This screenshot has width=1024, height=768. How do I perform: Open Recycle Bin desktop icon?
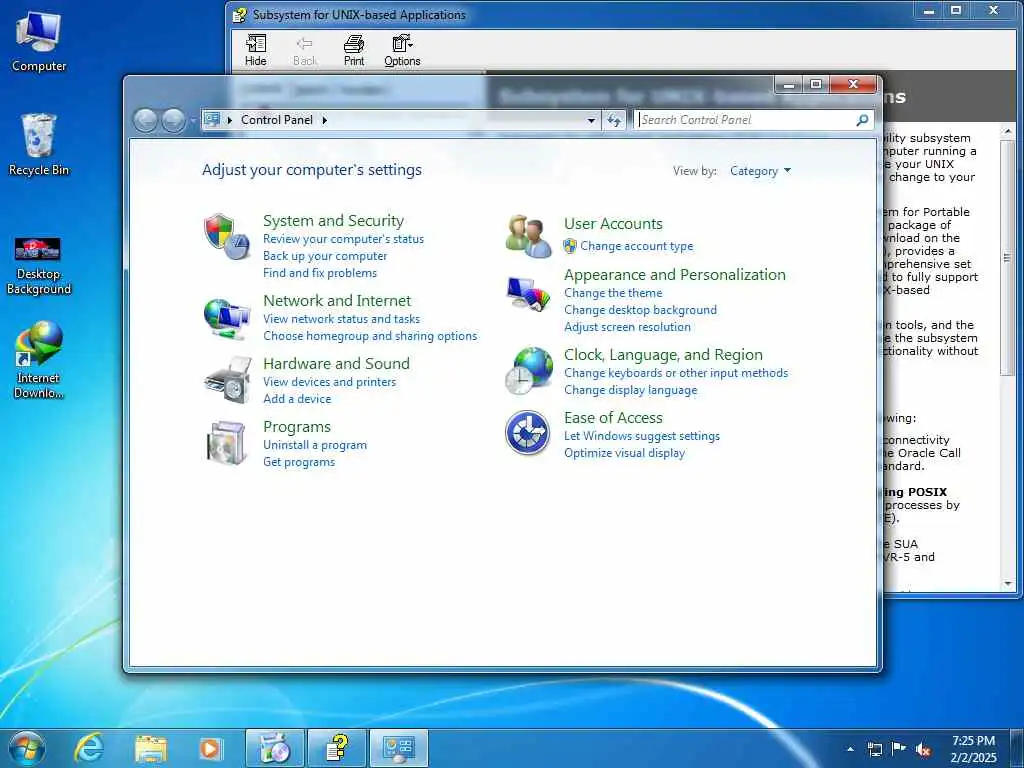pyautogui.click(x=39, y=144)
